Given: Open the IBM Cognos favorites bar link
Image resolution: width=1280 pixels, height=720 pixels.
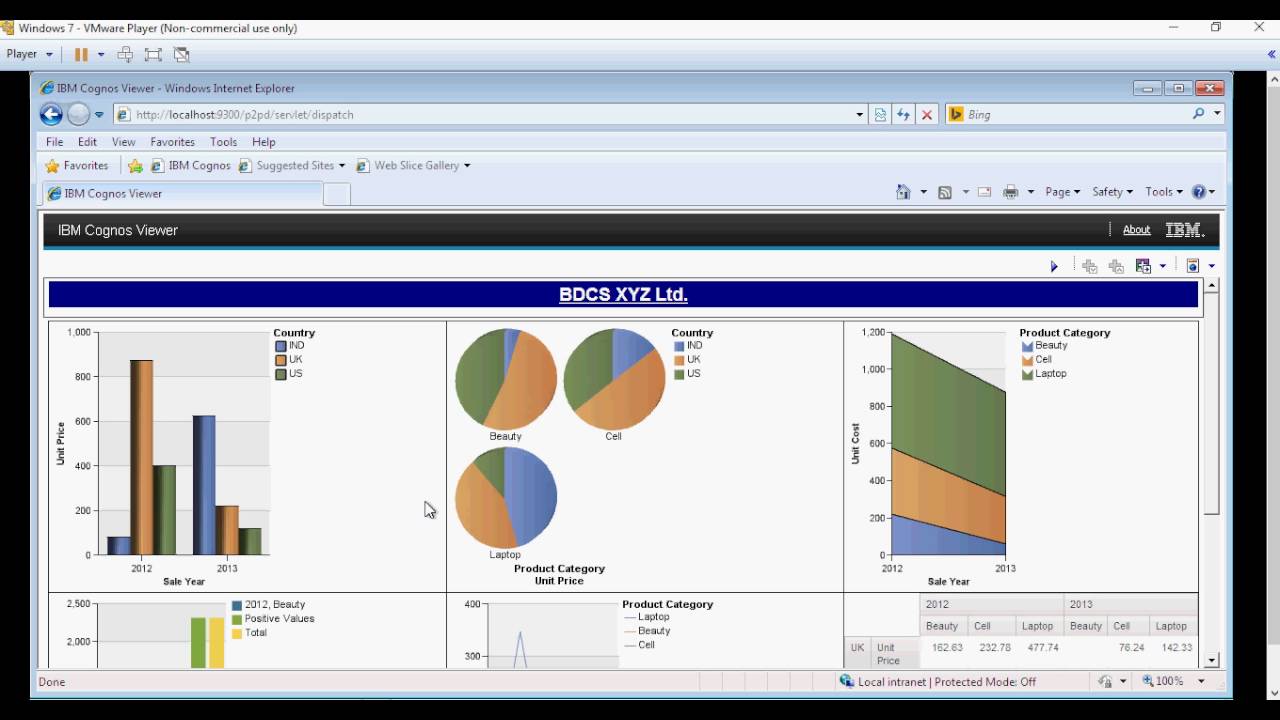Looking at the screenshot, I should pos(190,165).
